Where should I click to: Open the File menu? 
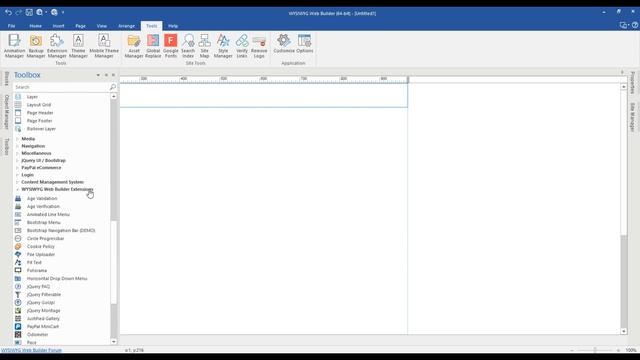[11, 26]
